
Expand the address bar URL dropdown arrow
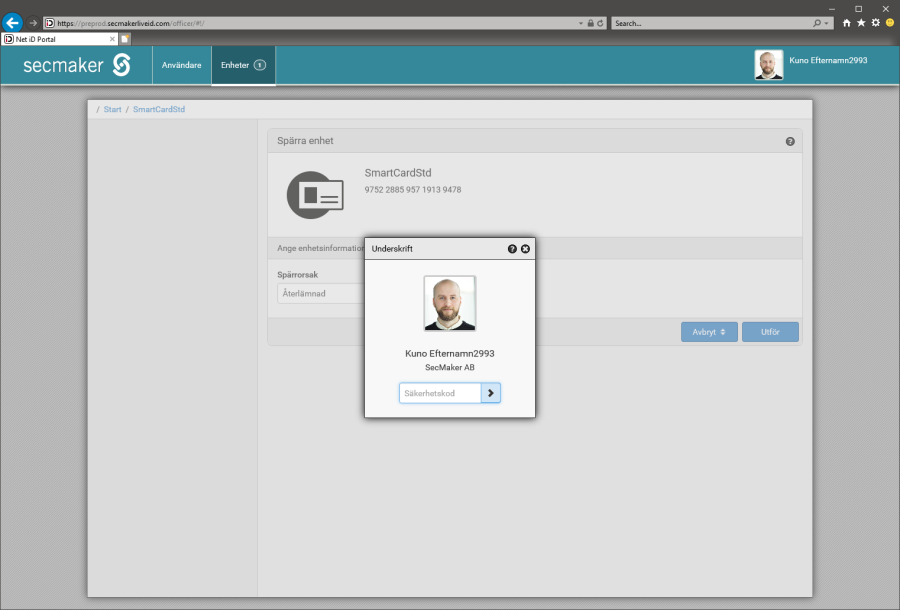click(x=581, y=22)
